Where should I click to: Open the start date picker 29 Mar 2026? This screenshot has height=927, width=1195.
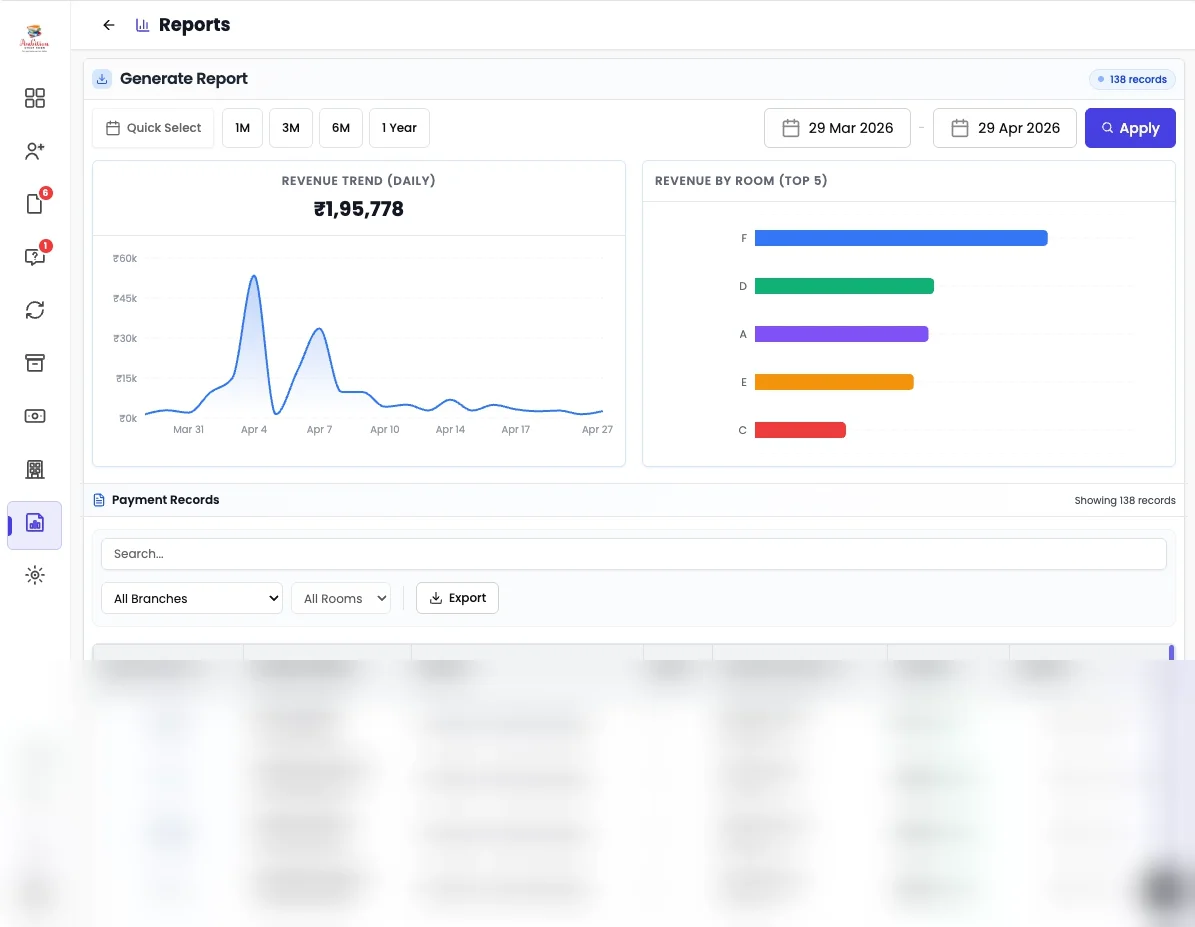[838, 128]
